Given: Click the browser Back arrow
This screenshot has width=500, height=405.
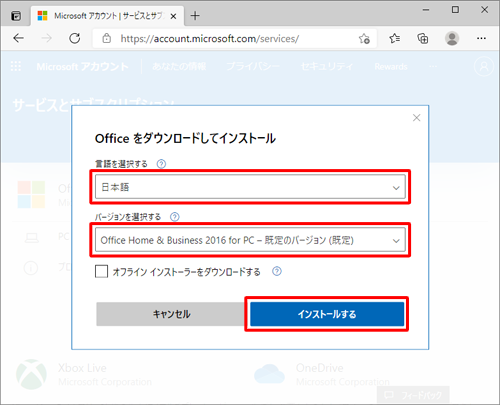Looking at the screenshot, I should tap(18, 38).
